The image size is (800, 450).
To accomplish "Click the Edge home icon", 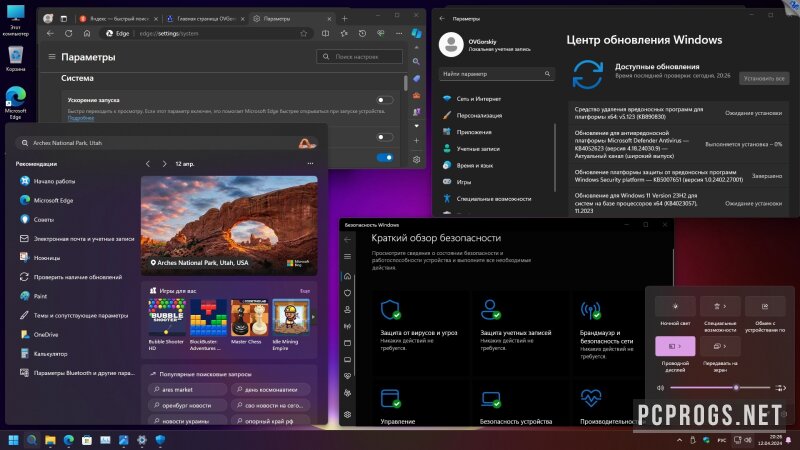I will tap(87, 33).
